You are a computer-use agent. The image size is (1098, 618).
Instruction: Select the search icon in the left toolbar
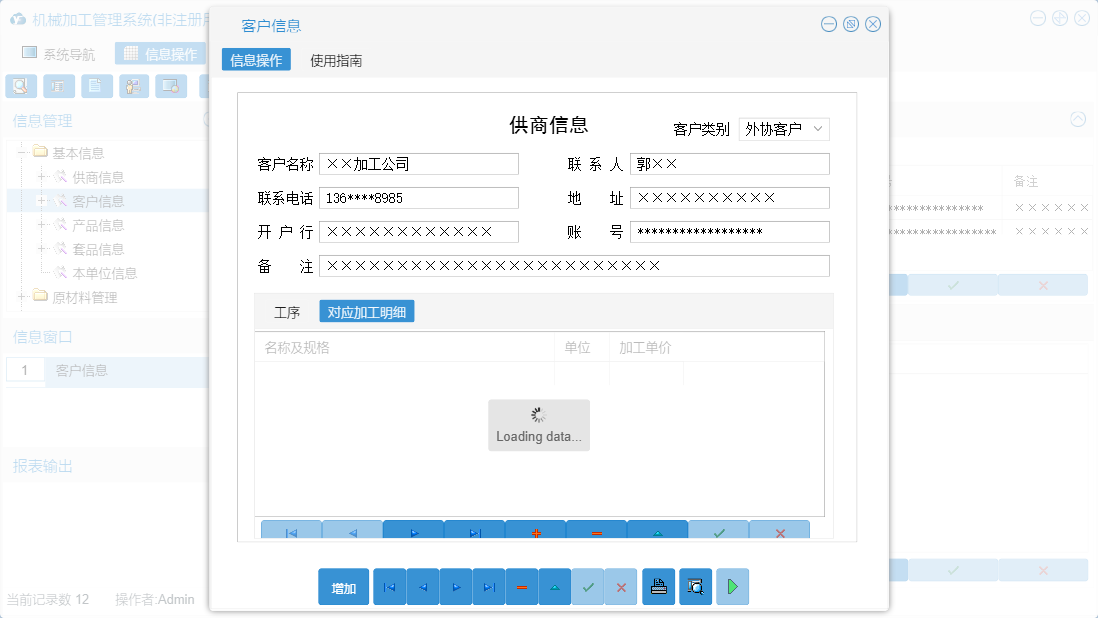pos(20,86)
